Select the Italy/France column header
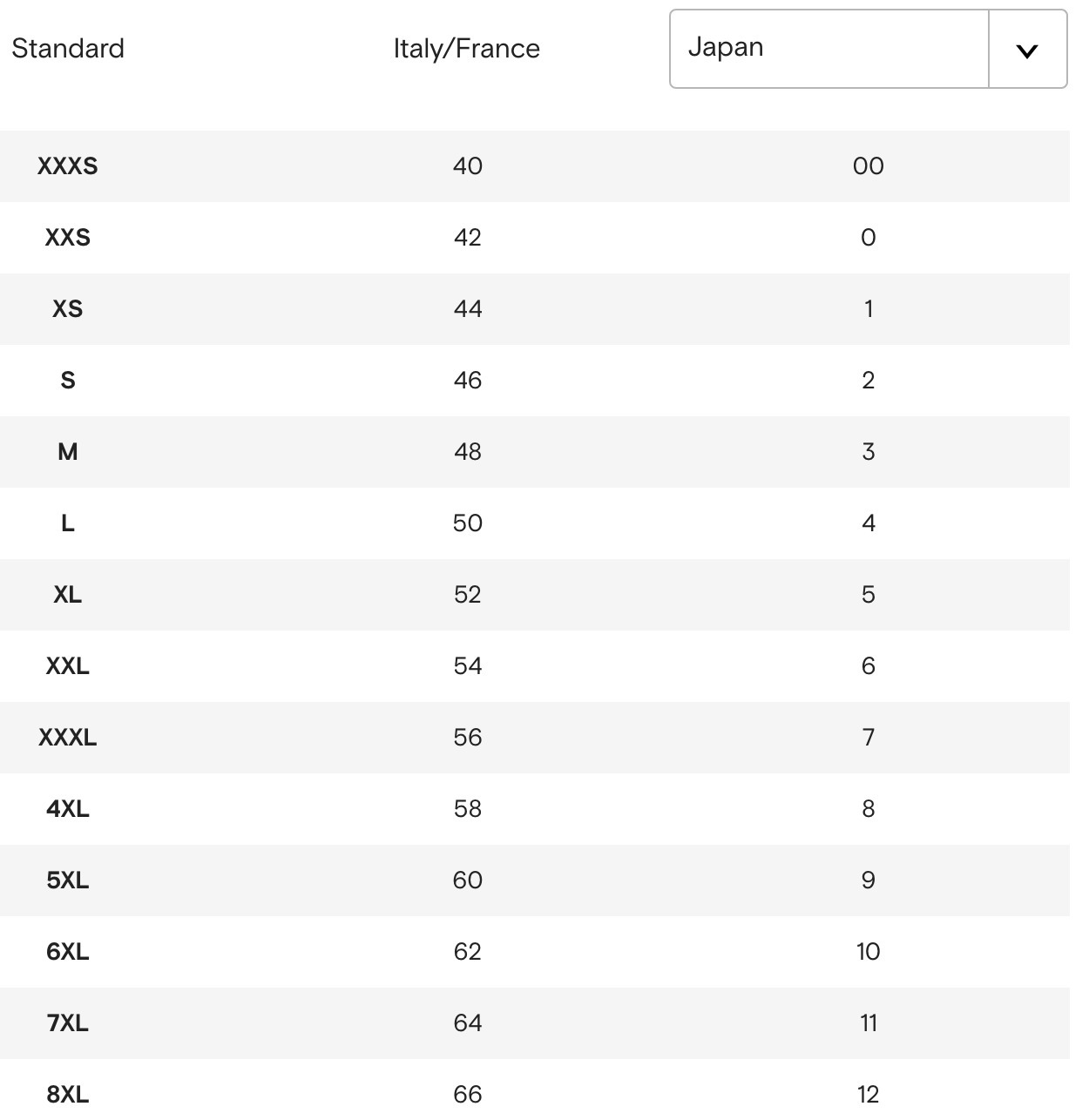Viewport: 1089px width, 1120px height. click(467, 49)
